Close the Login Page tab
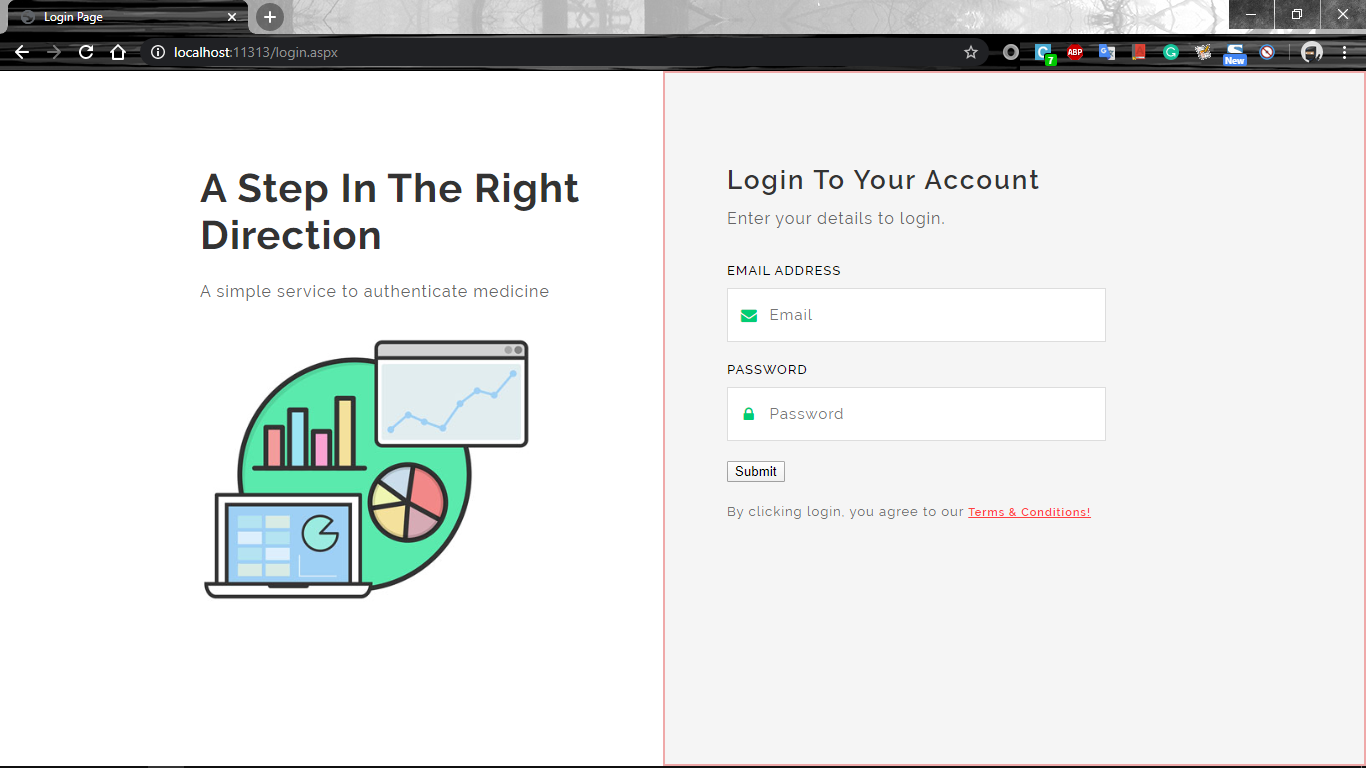 pos(232,17)
